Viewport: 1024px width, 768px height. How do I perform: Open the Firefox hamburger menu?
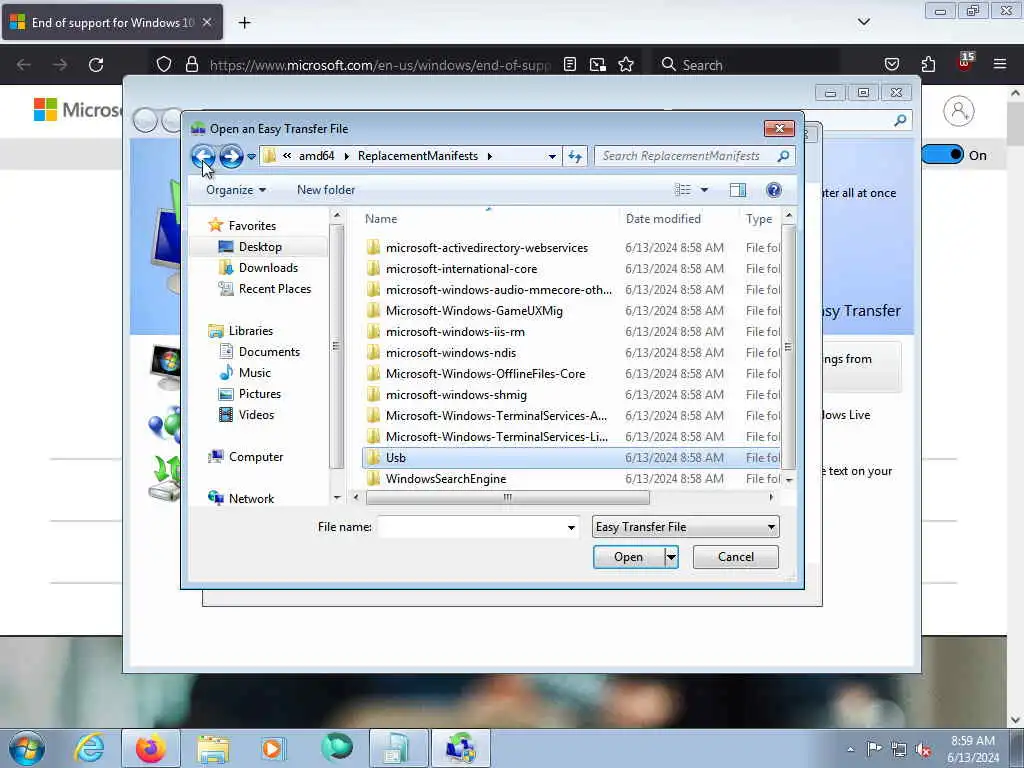999,64
